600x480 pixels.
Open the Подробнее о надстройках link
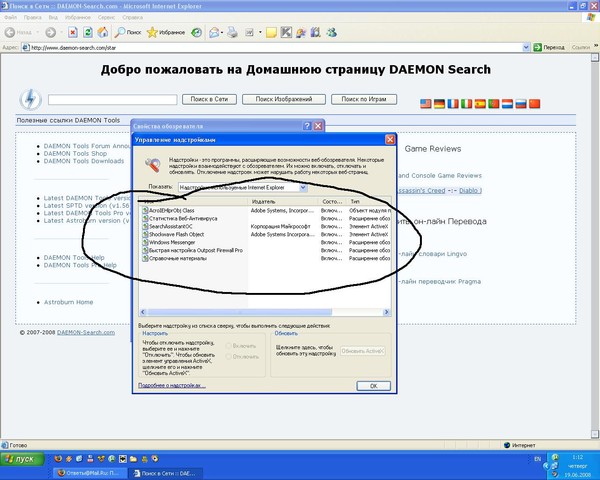click(172, 385)
